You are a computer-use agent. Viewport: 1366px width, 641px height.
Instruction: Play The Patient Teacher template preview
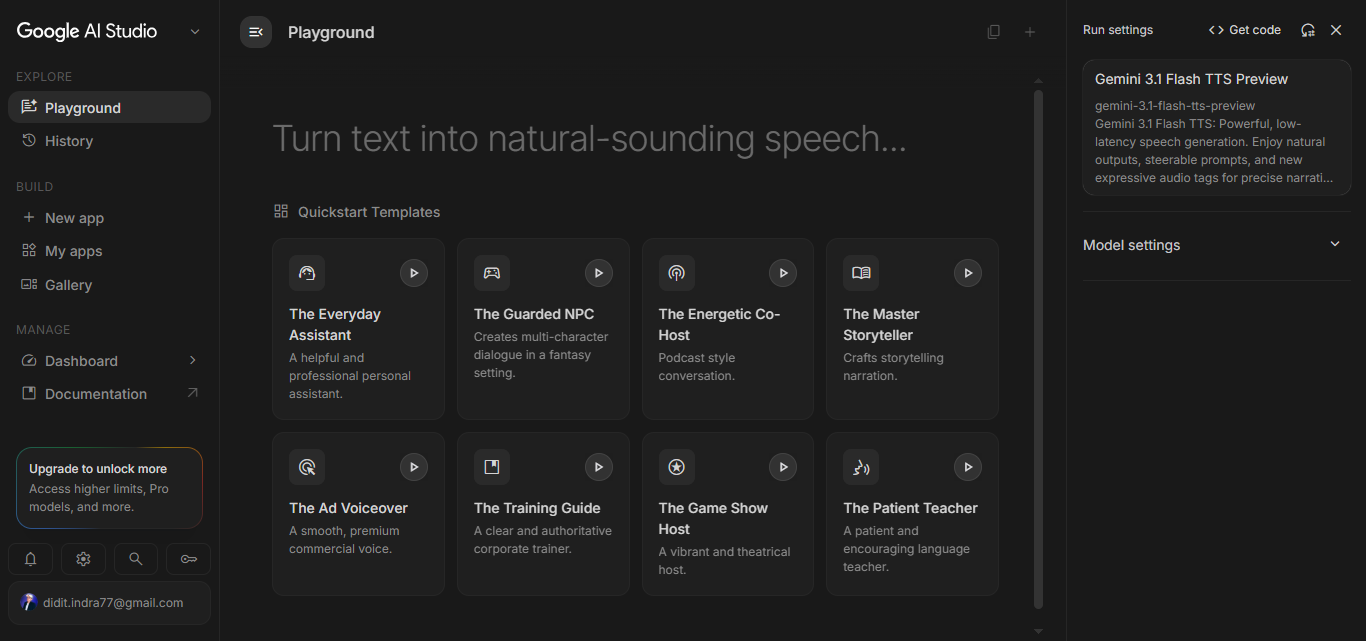tap(967, 466)
